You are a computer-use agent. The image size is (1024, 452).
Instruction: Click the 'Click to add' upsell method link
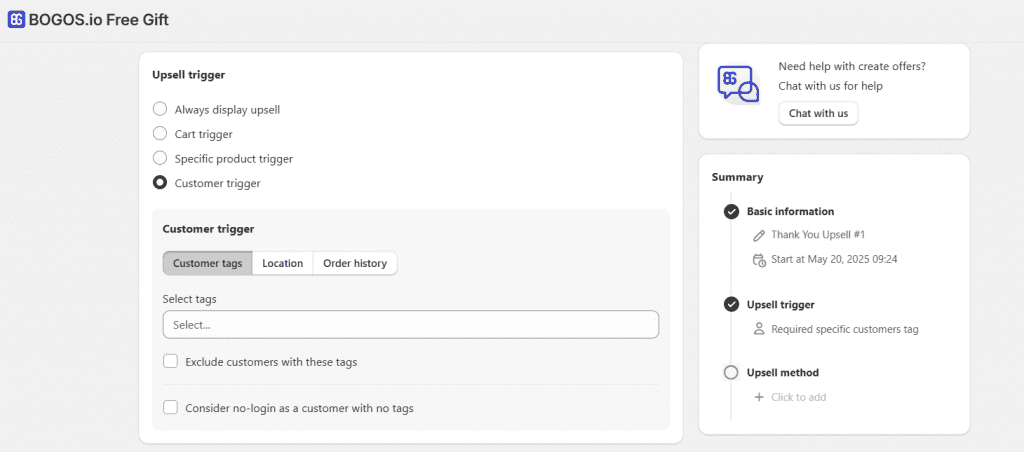[798, 397]
